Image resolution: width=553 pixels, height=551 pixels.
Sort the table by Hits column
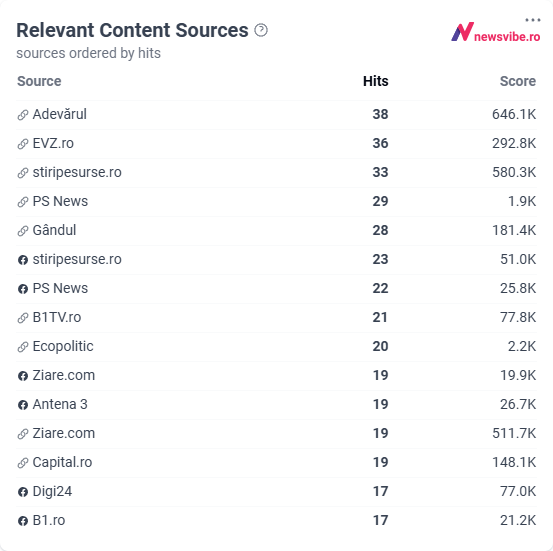point(376,81)
